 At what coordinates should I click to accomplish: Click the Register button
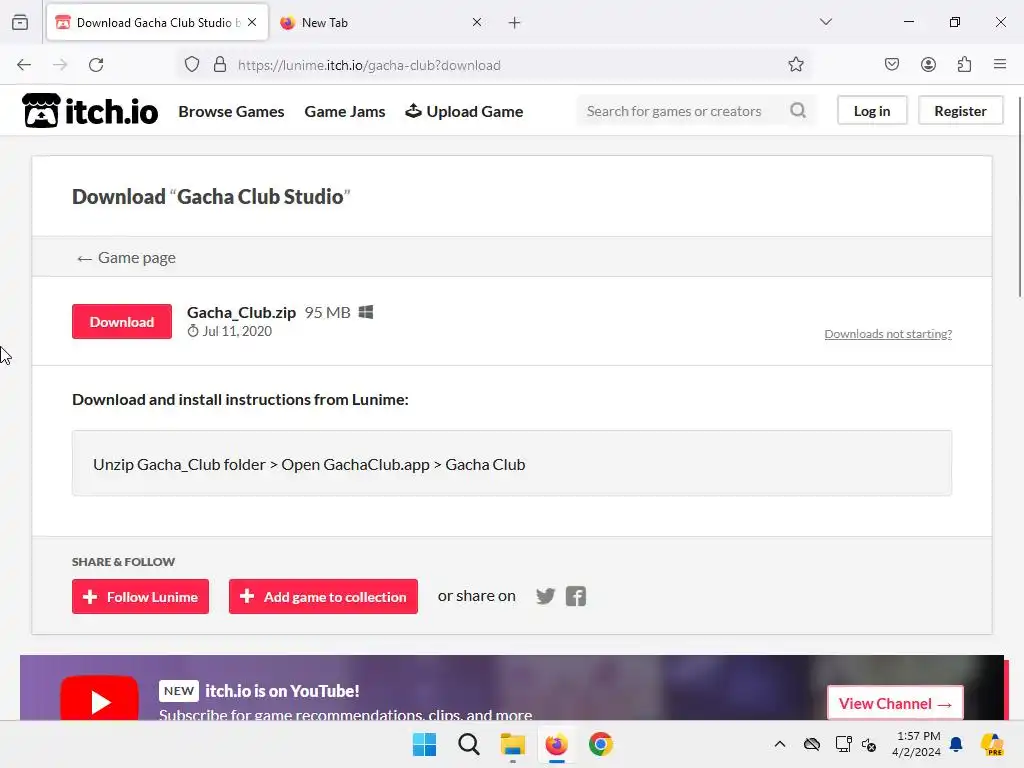pos(960,110)
